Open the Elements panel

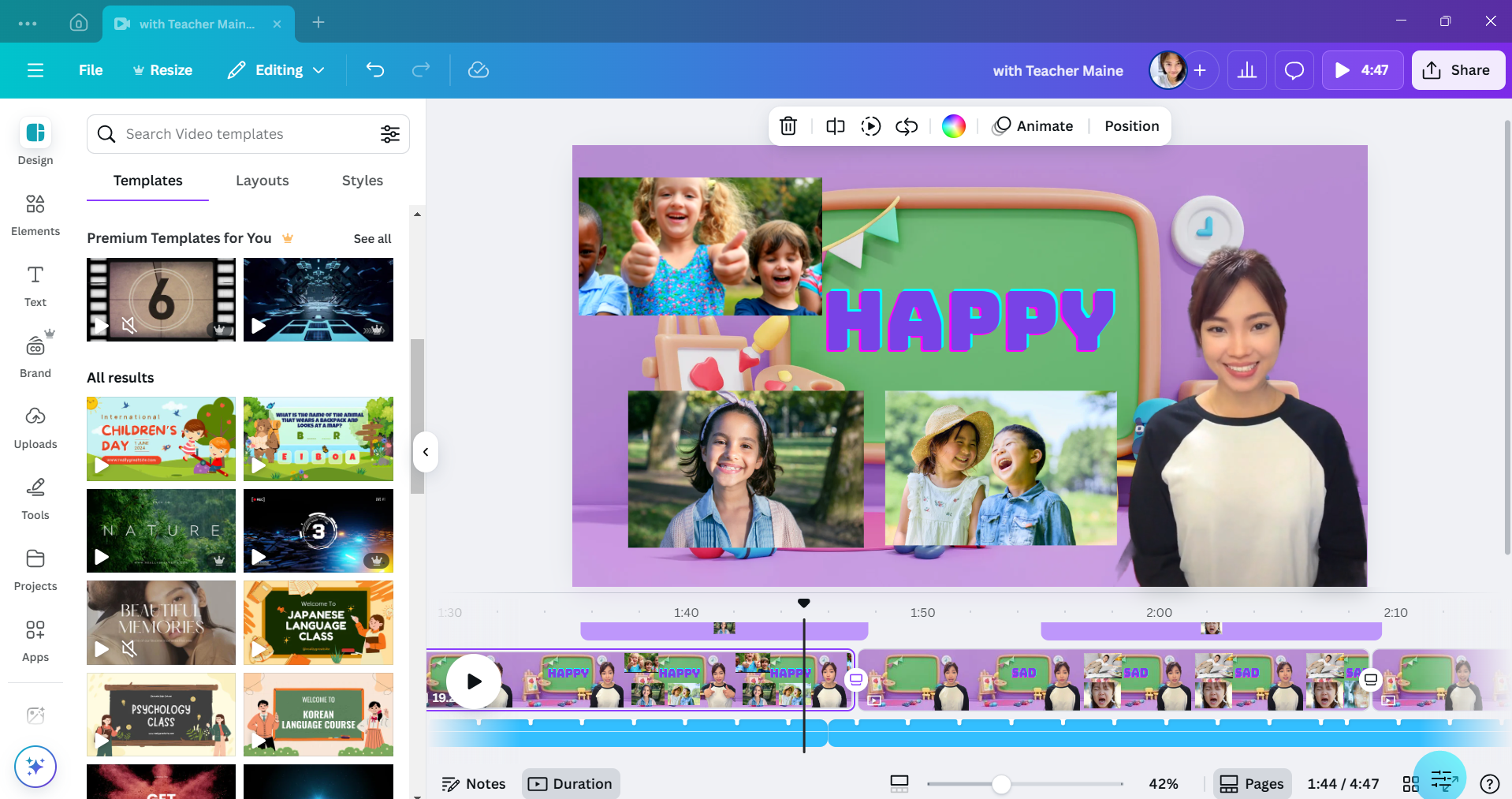35,215
